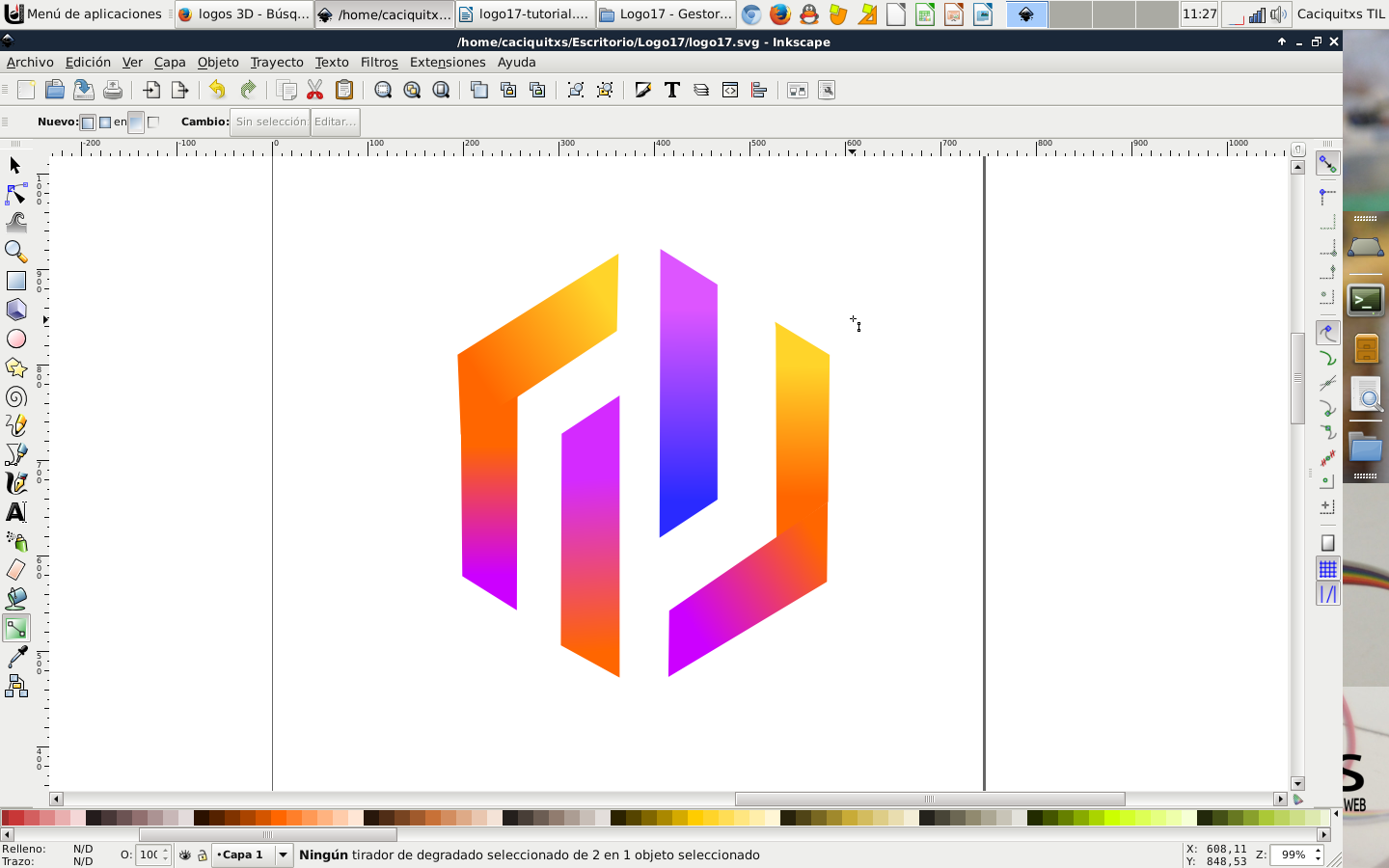The image size is (1389, 868).
Task: Toggle current layer visibility eye
Action: 185,854
